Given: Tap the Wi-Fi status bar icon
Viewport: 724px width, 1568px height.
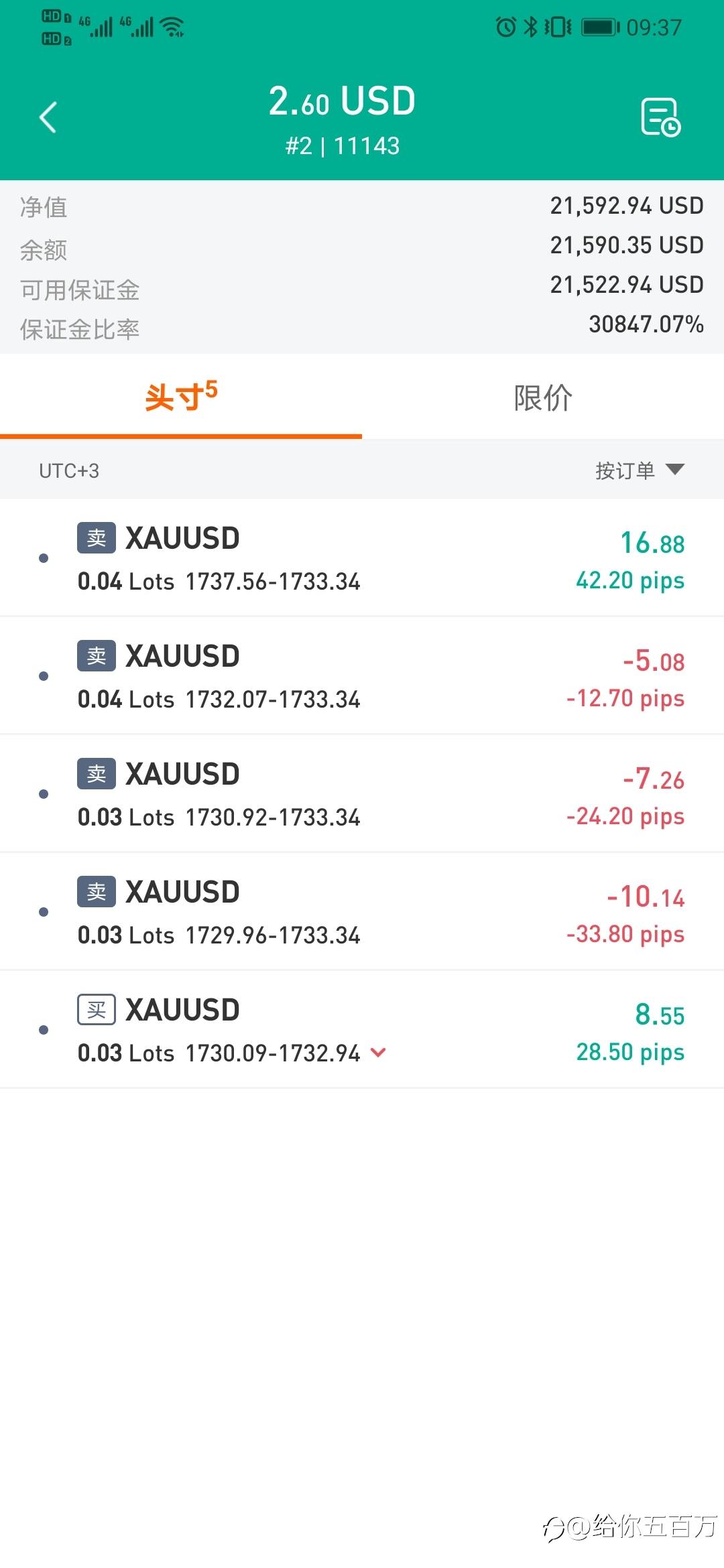Looking at the screenshot, I should pos(173,27).
